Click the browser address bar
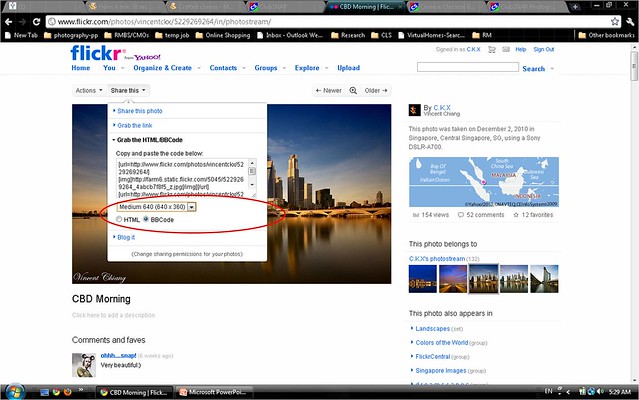Image resolution: width=639 pixels, height=400 pixels. 329,22
